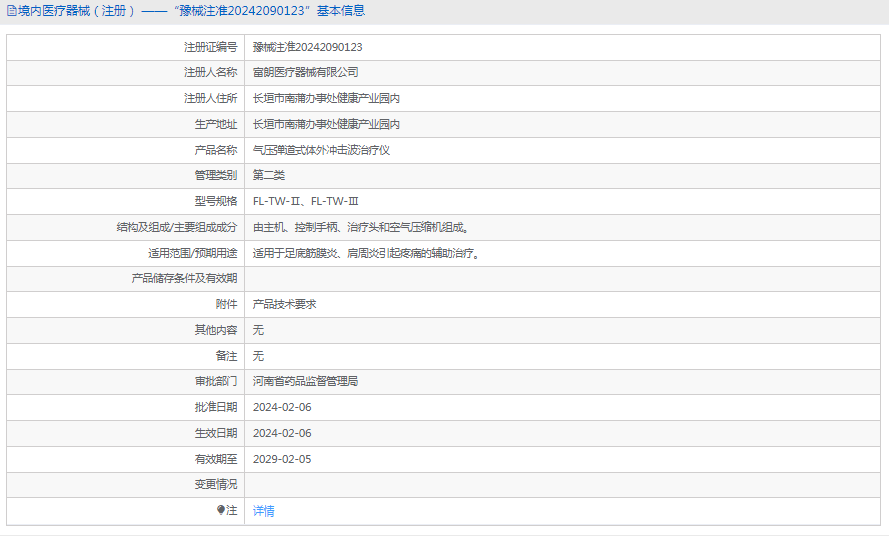Click the 附件 label

(x=226, y=305)
